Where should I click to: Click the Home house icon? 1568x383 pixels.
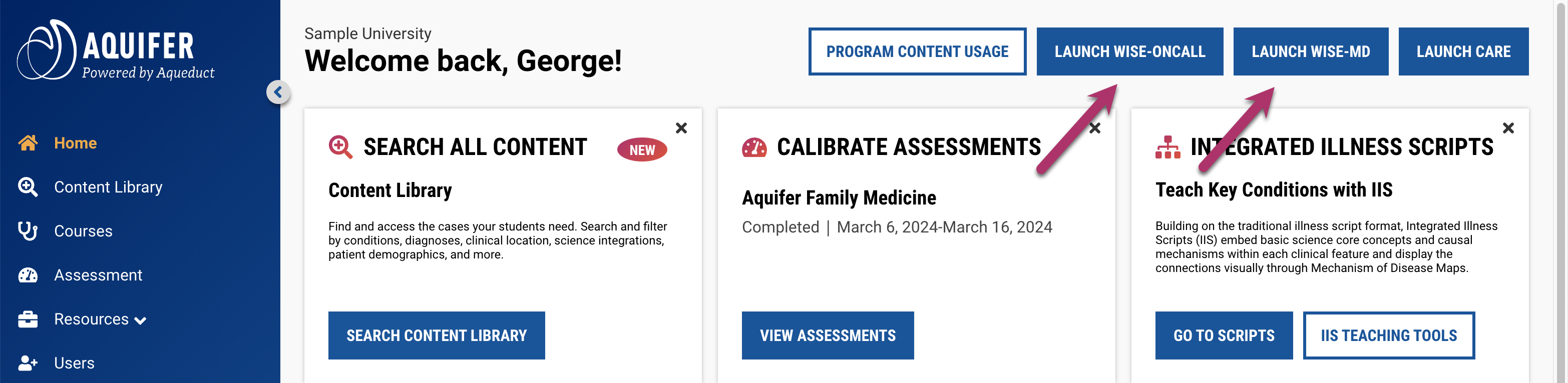point(28,143)
